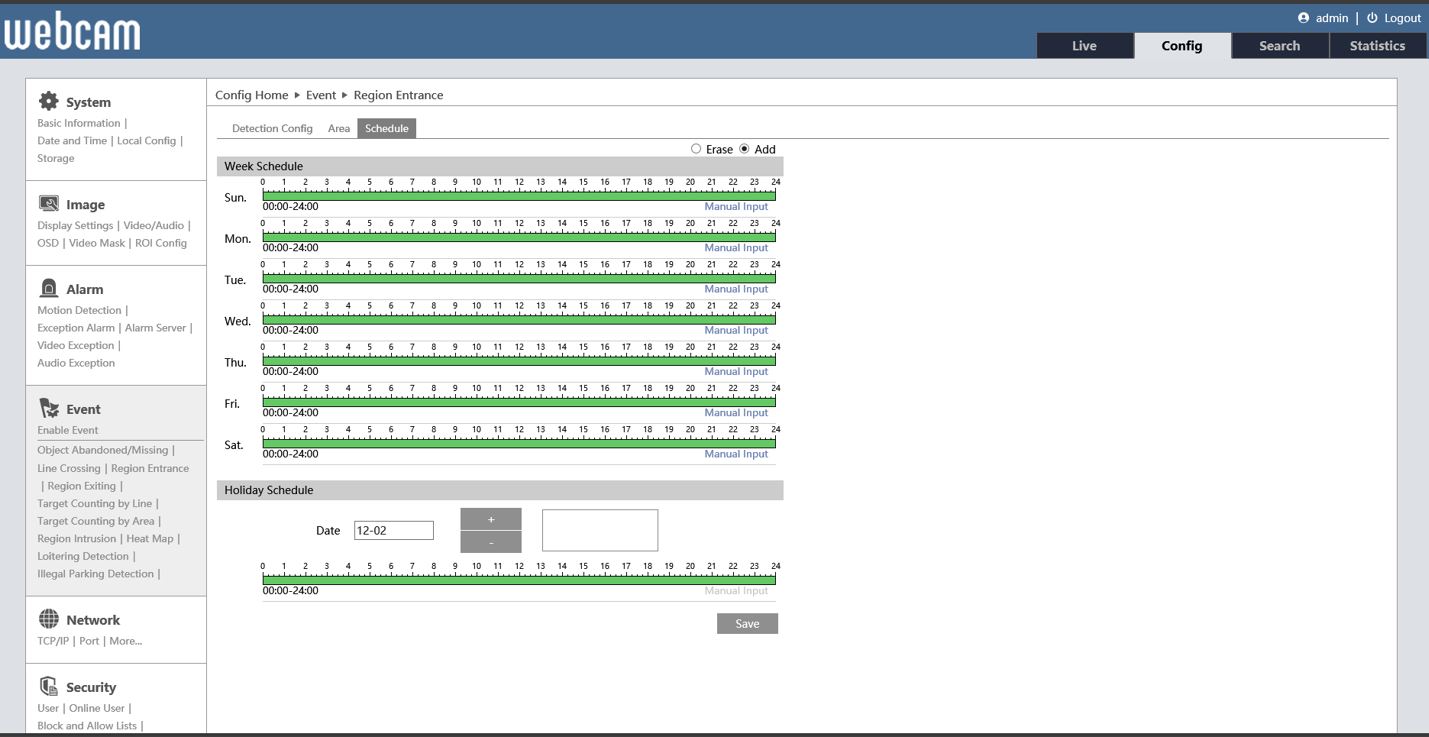This screenshot has width=1429, height=737.
Task: Open the Live tab
Action: (x=1084, y=46)
